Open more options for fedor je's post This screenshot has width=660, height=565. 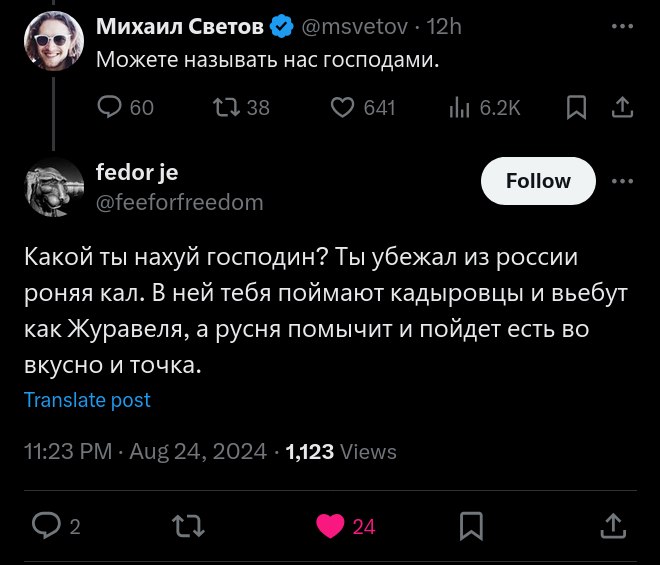[621, 181]
